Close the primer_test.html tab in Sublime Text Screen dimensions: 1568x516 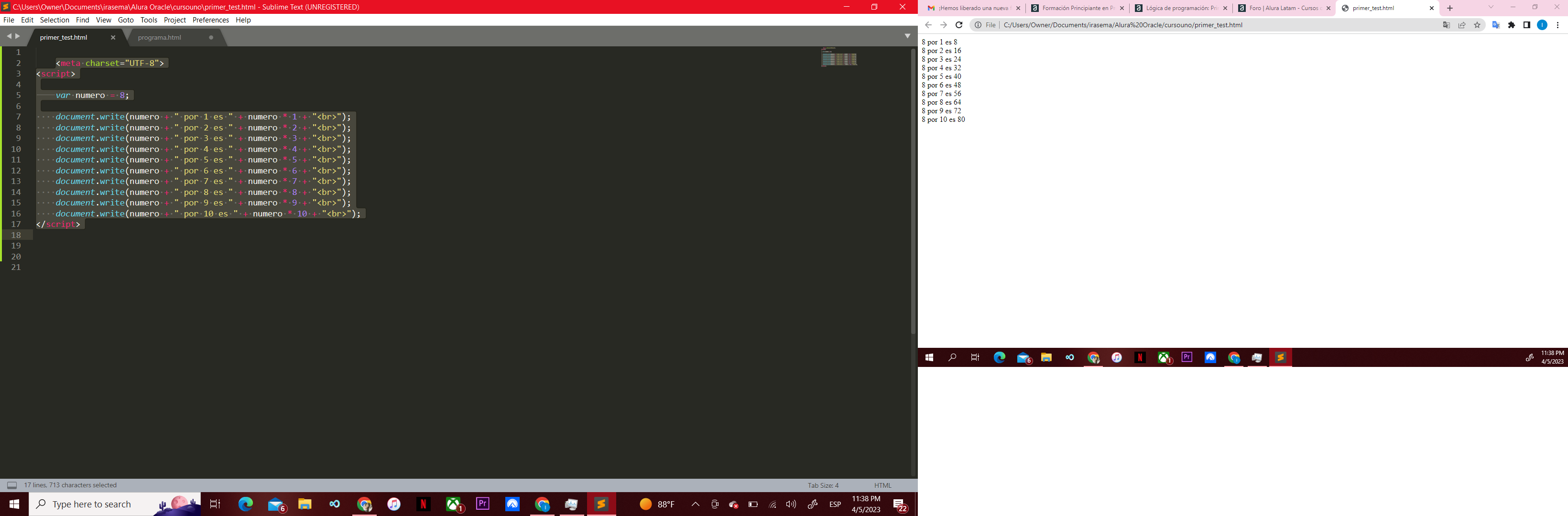click(x=113, y=37)
